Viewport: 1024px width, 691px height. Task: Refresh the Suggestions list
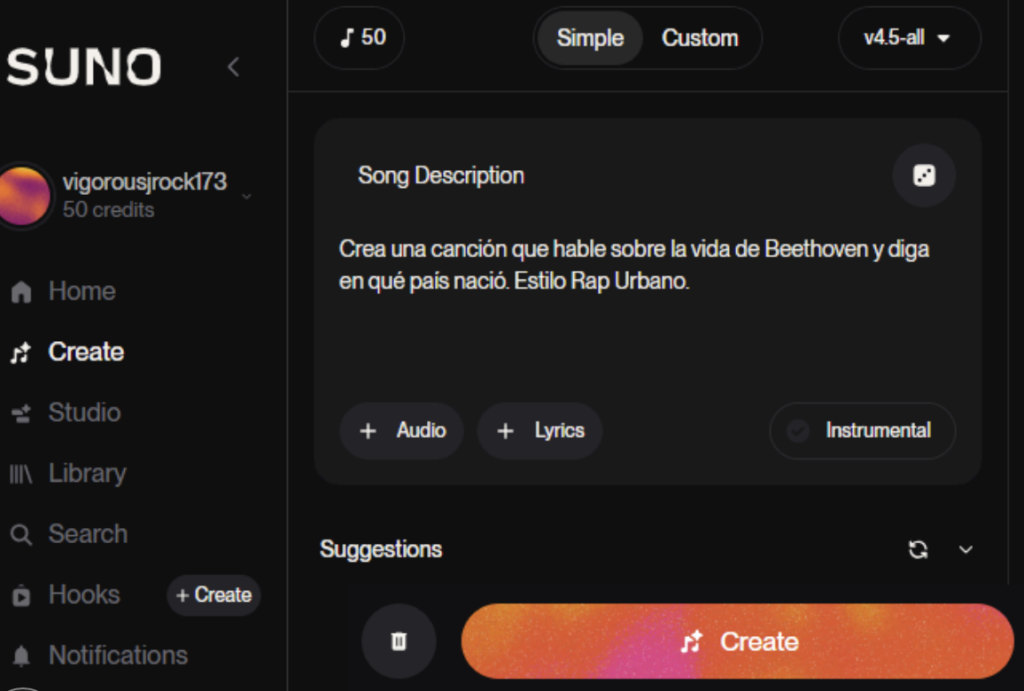tap(917, 549)
